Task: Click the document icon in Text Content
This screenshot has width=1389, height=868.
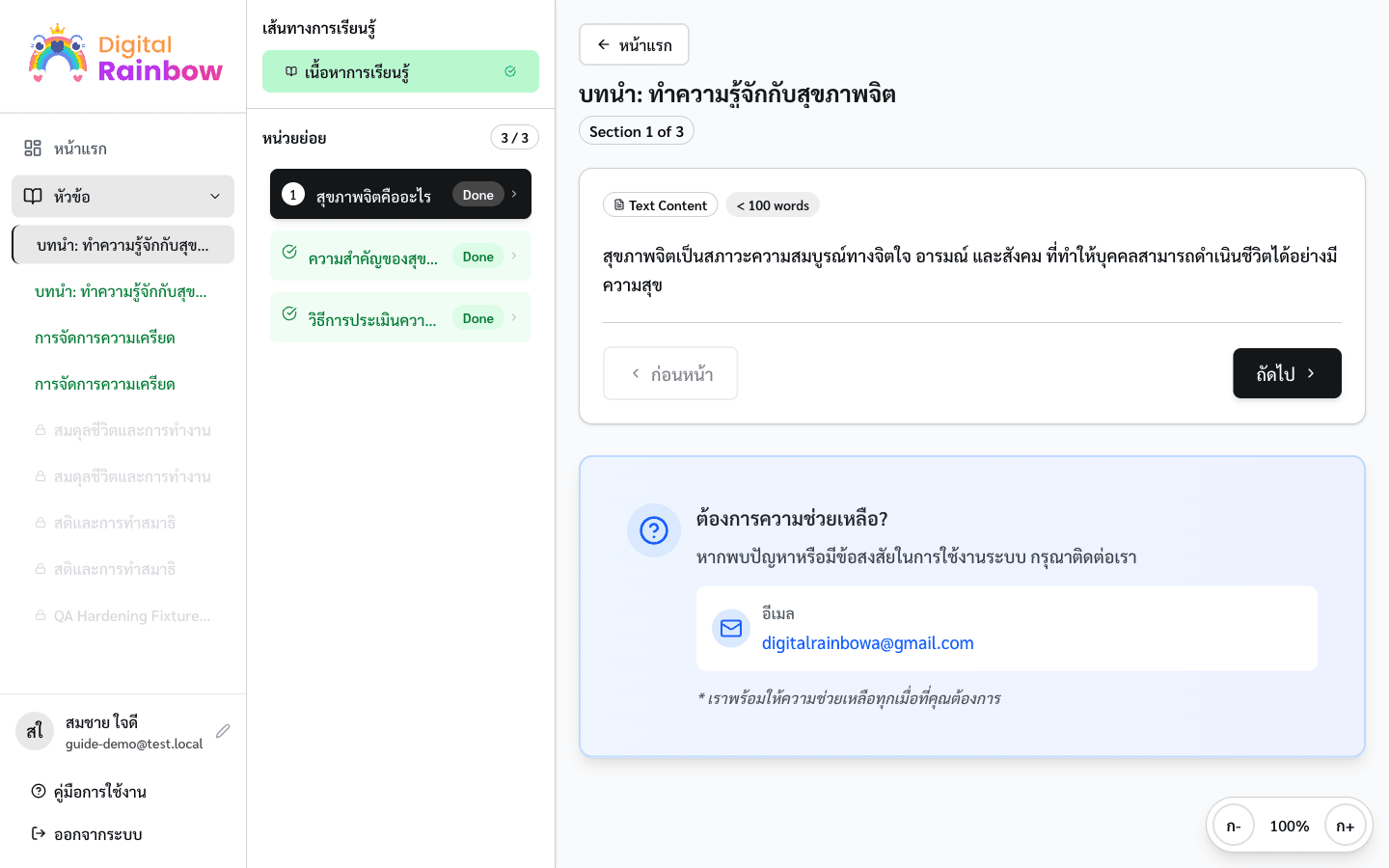Action: (x=619, y=204)
